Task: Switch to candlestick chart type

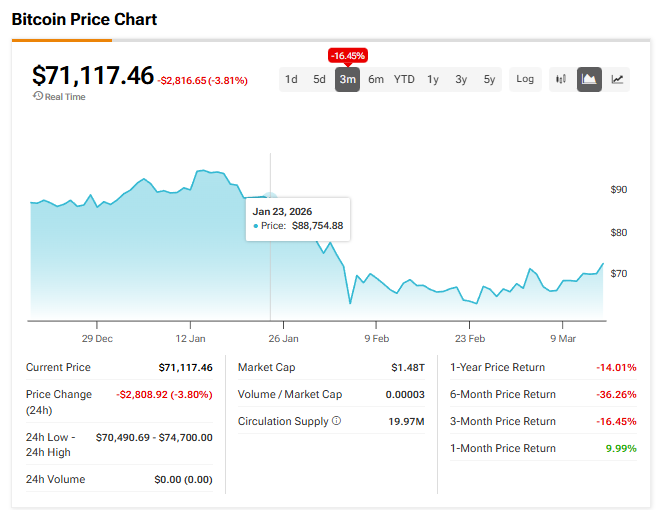Action: 561,79
